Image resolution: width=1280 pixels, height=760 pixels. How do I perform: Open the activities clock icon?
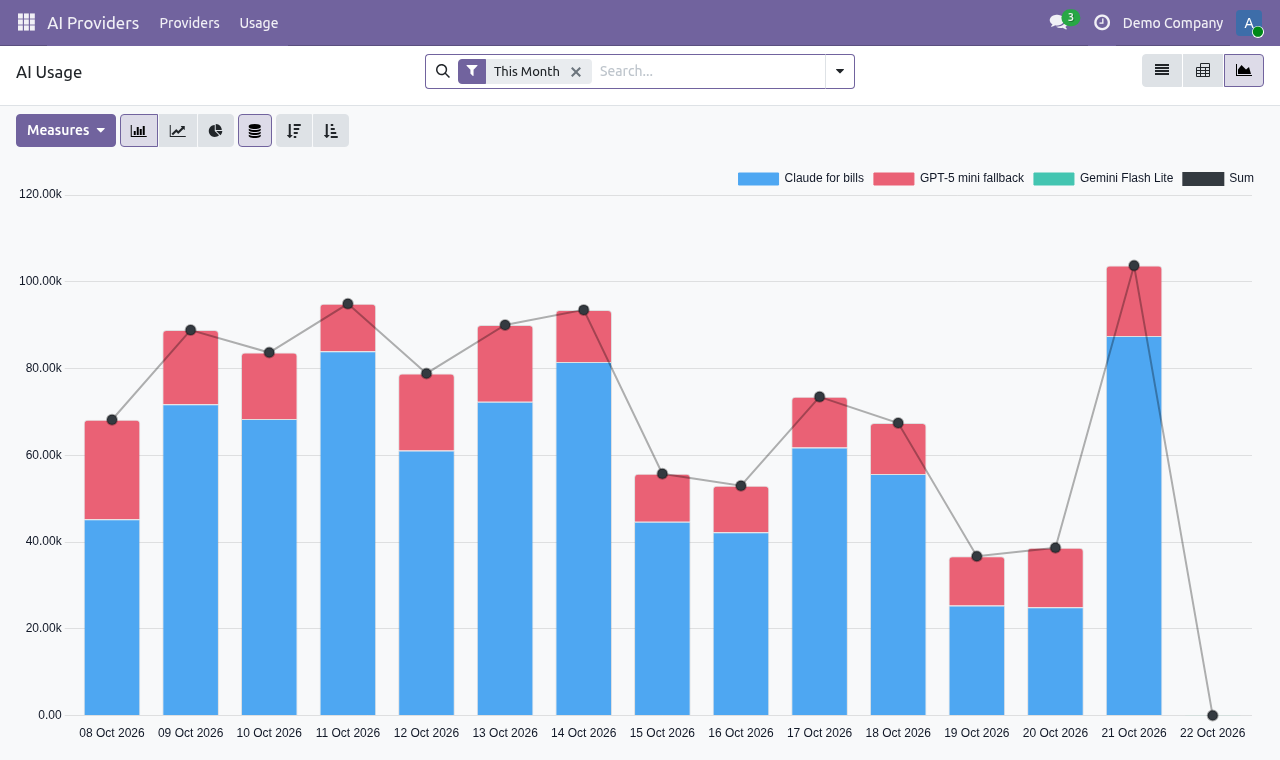[x=1102, y=22]
